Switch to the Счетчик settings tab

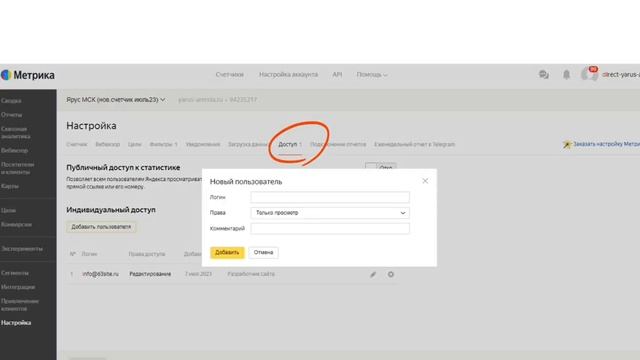77,144
